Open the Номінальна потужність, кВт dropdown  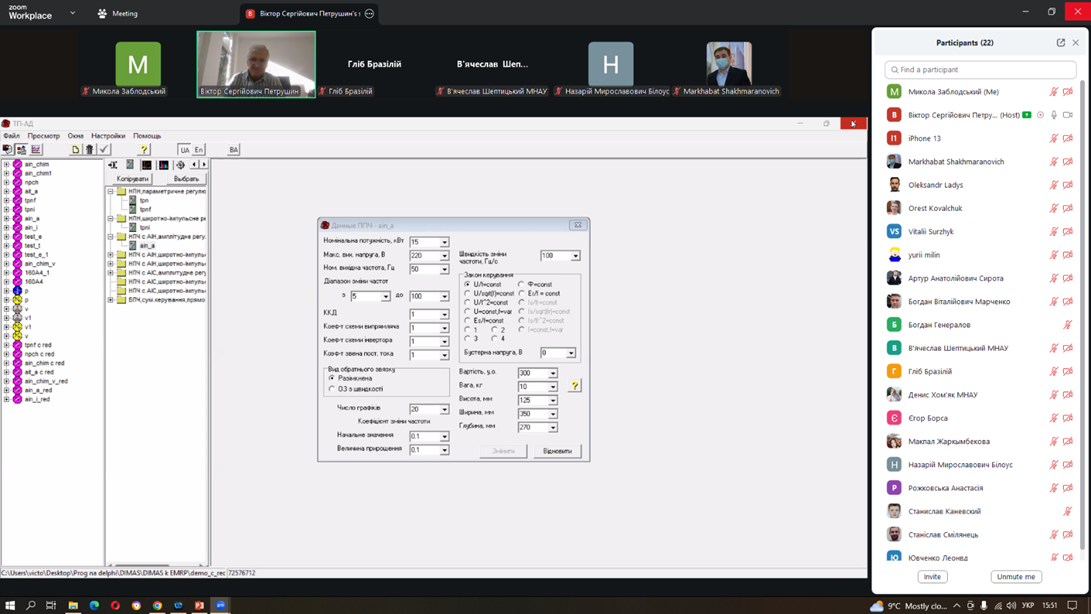(444, 242)
